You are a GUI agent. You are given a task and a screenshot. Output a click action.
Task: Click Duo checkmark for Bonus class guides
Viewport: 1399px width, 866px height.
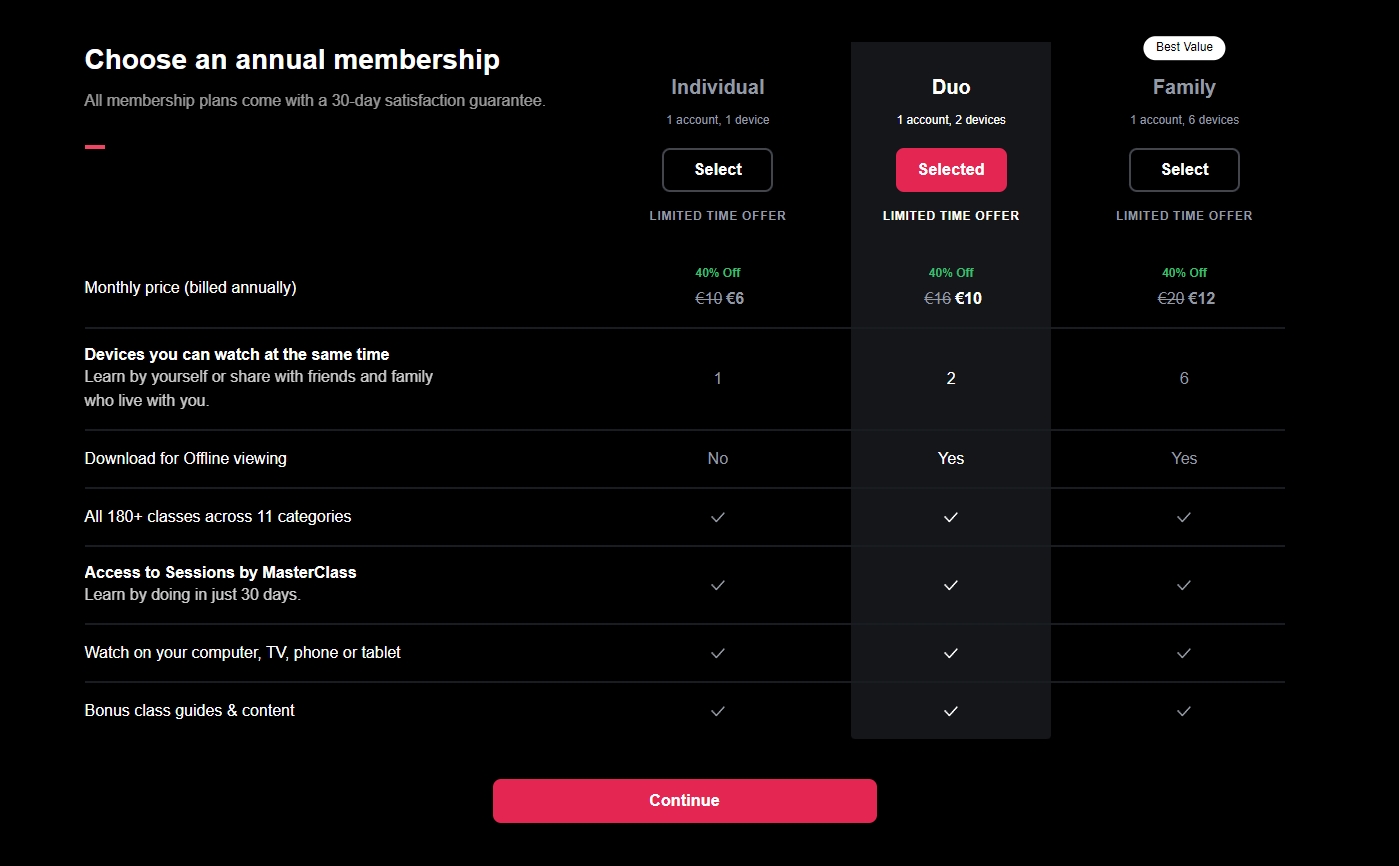[x=951, y=711]
